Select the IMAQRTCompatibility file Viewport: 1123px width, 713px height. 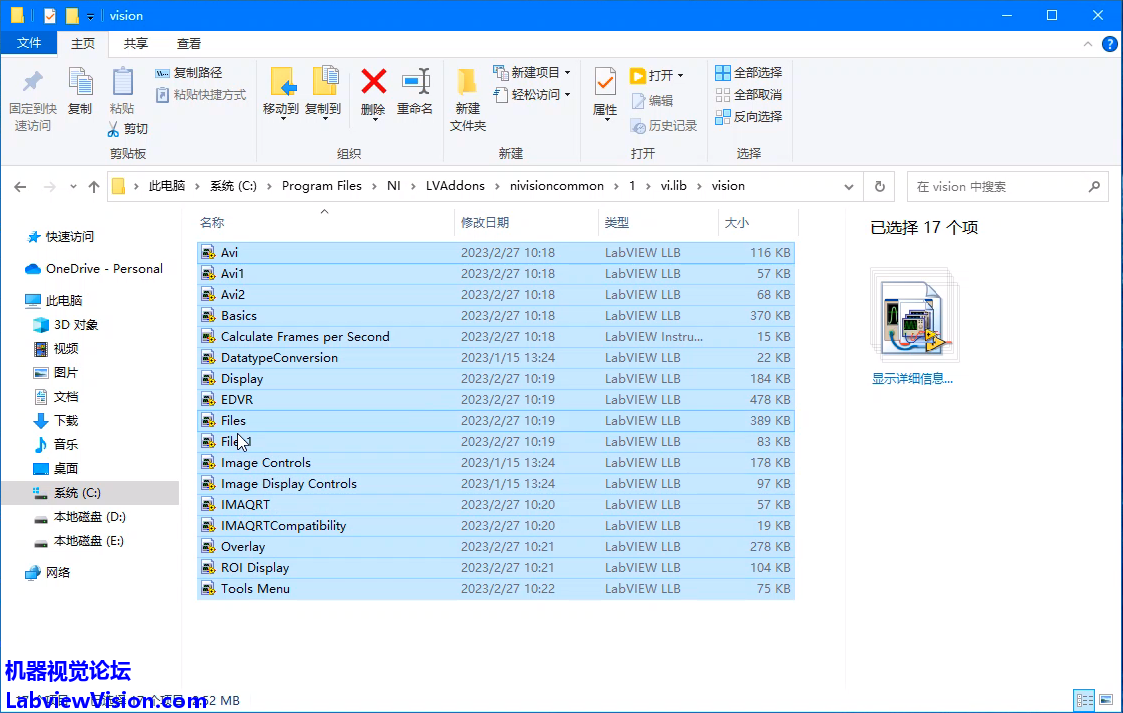click(496, 525)
